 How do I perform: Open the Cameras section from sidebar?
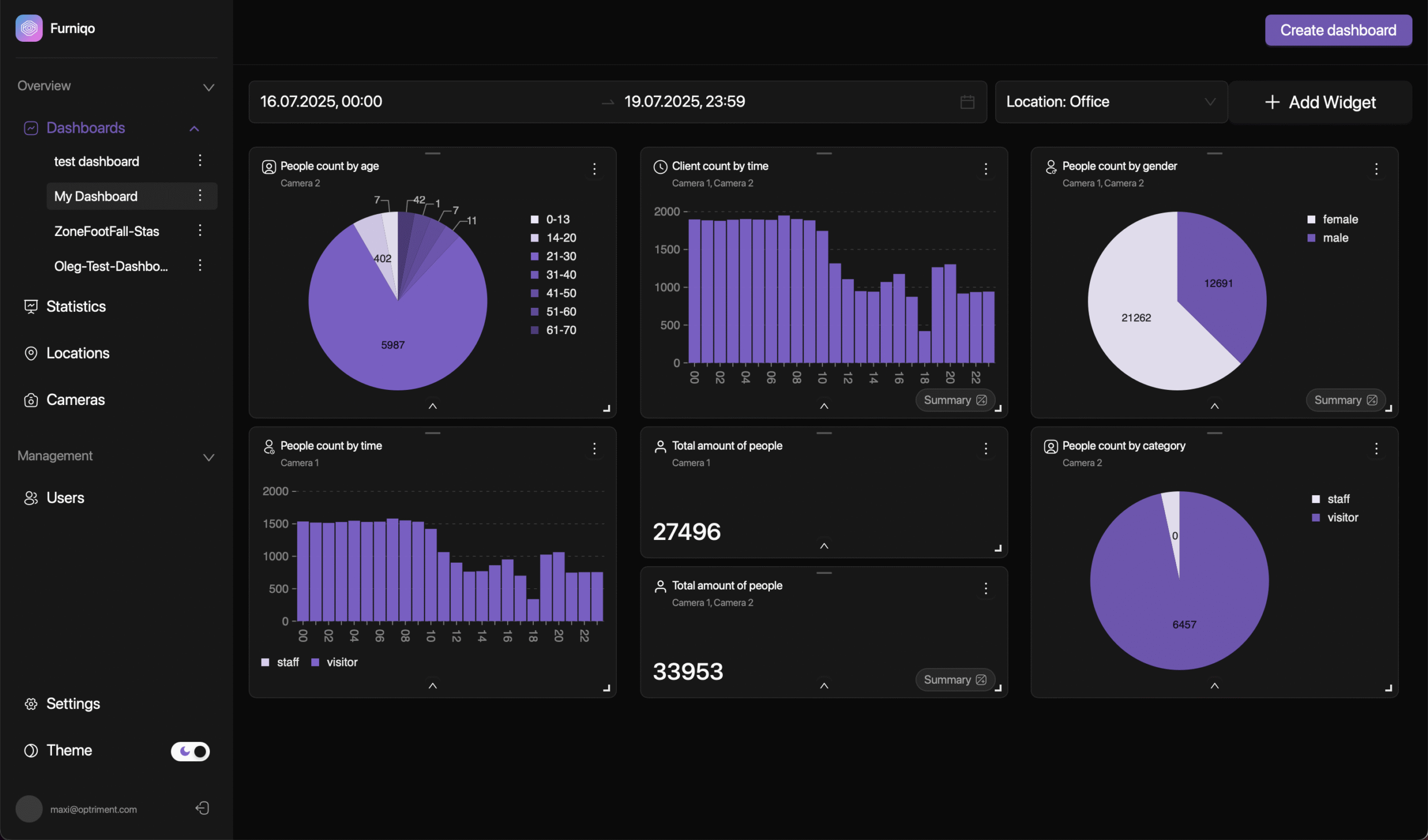[x=75, y=400]
